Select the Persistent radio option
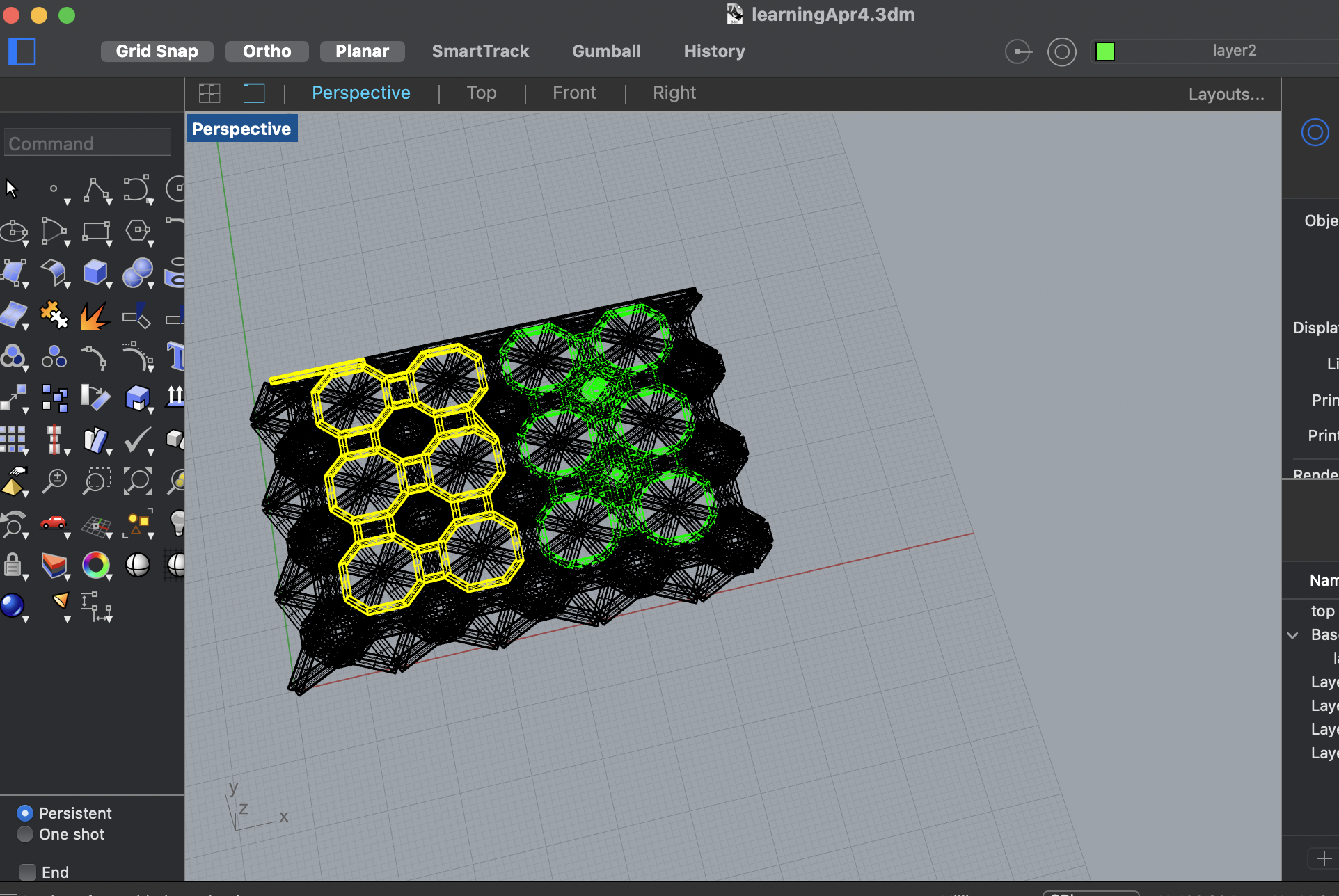Viewport: 1339px width, 896px height. click(x=25, y=813)
